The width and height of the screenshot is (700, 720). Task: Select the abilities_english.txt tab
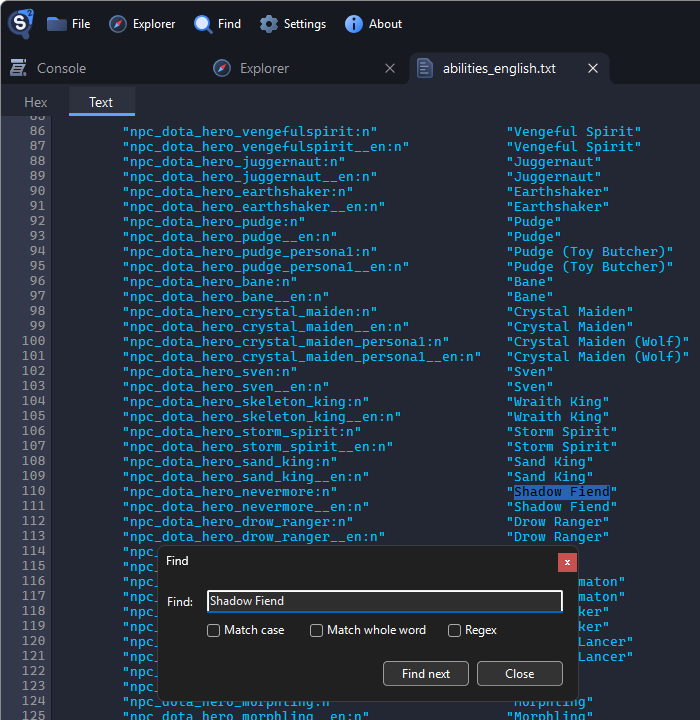(499, 68)
